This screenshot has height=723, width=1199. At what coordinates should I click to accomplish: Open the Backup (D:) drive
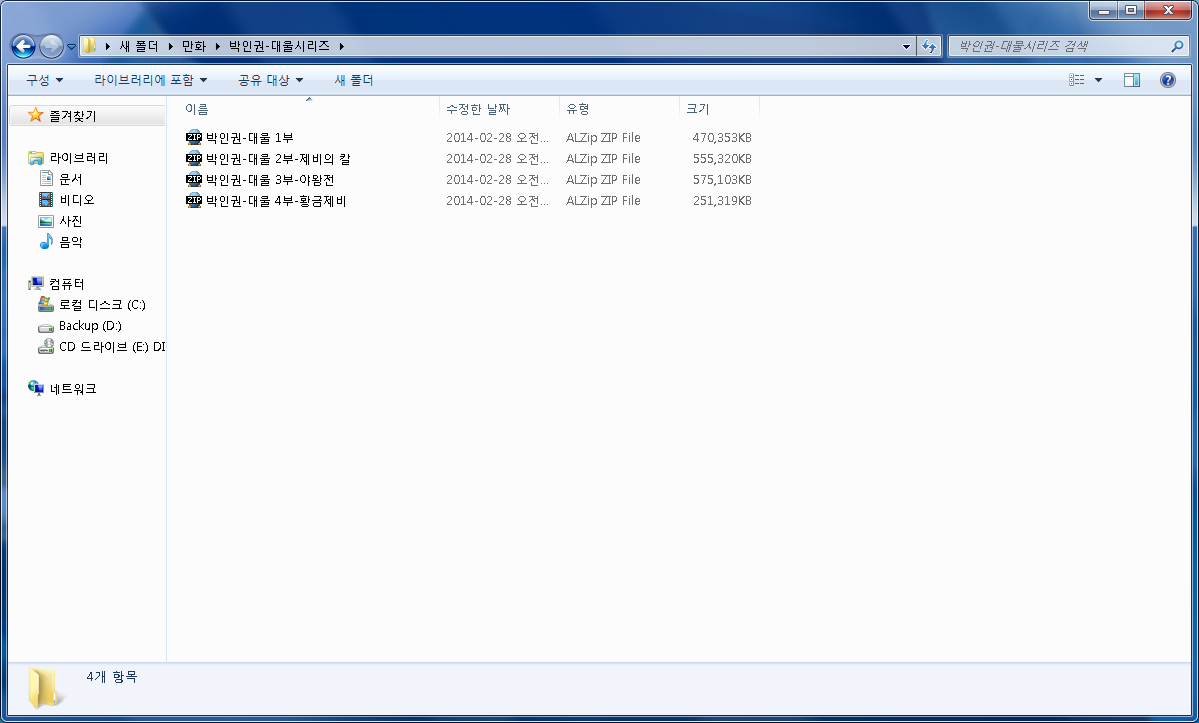pyautogui.click(x=89, y=326)
